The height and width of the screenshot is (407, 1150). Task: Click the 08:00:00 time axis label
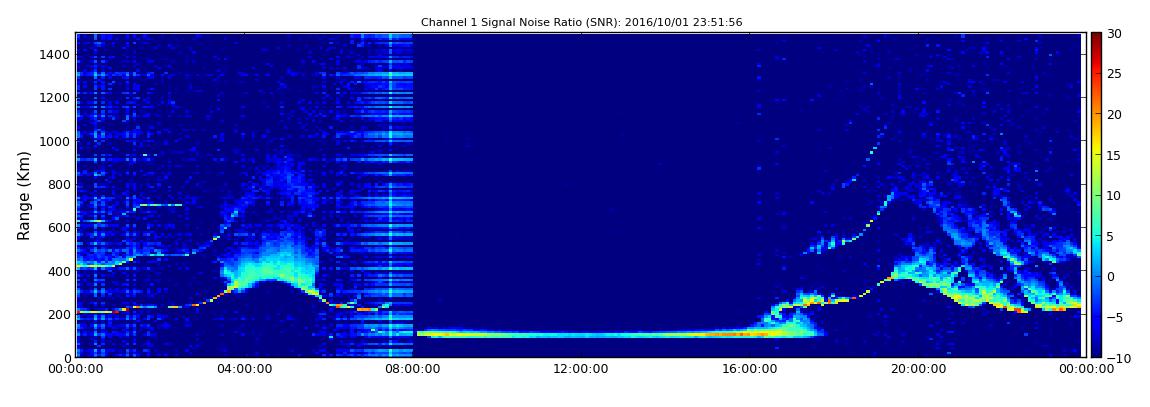point(412,370)
